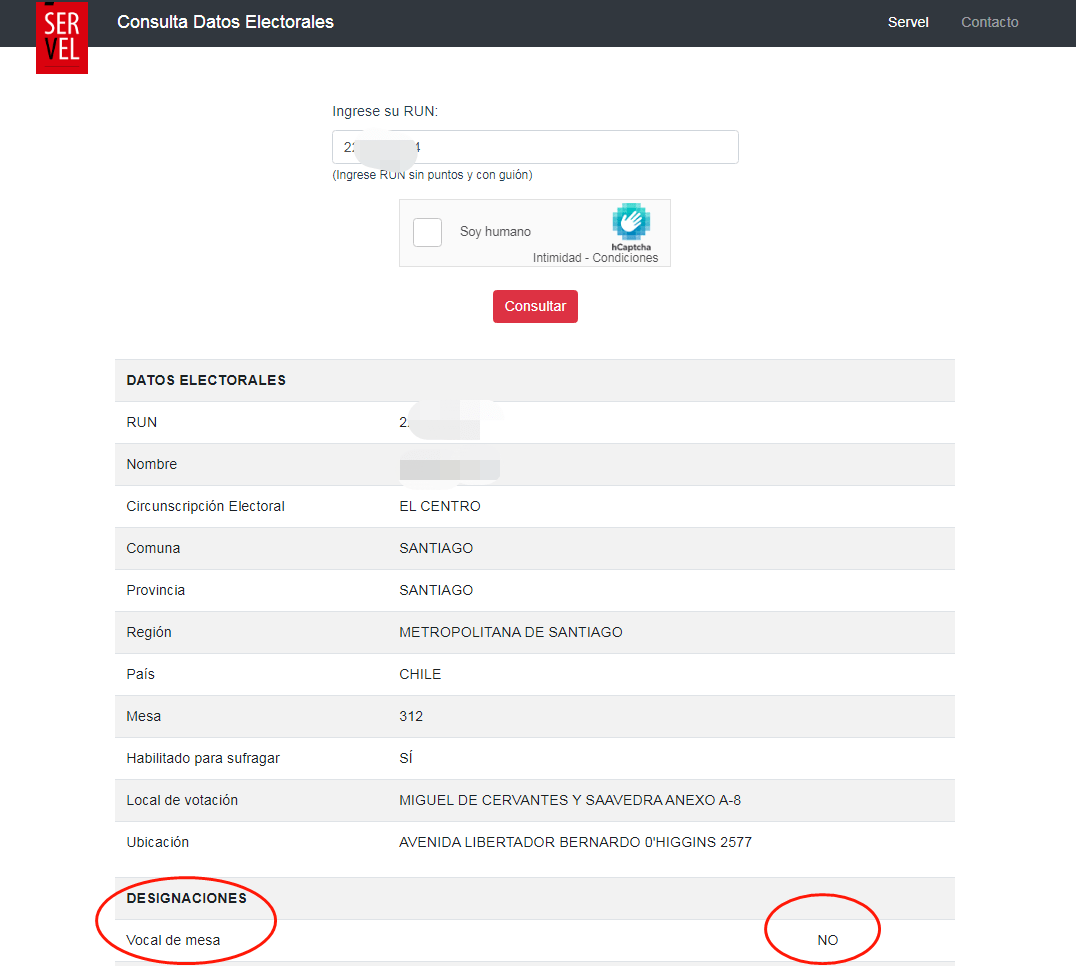This screenshot has height=966, width=1076.
Task: Go to the Contacto page
Action: tap(989, 22)
